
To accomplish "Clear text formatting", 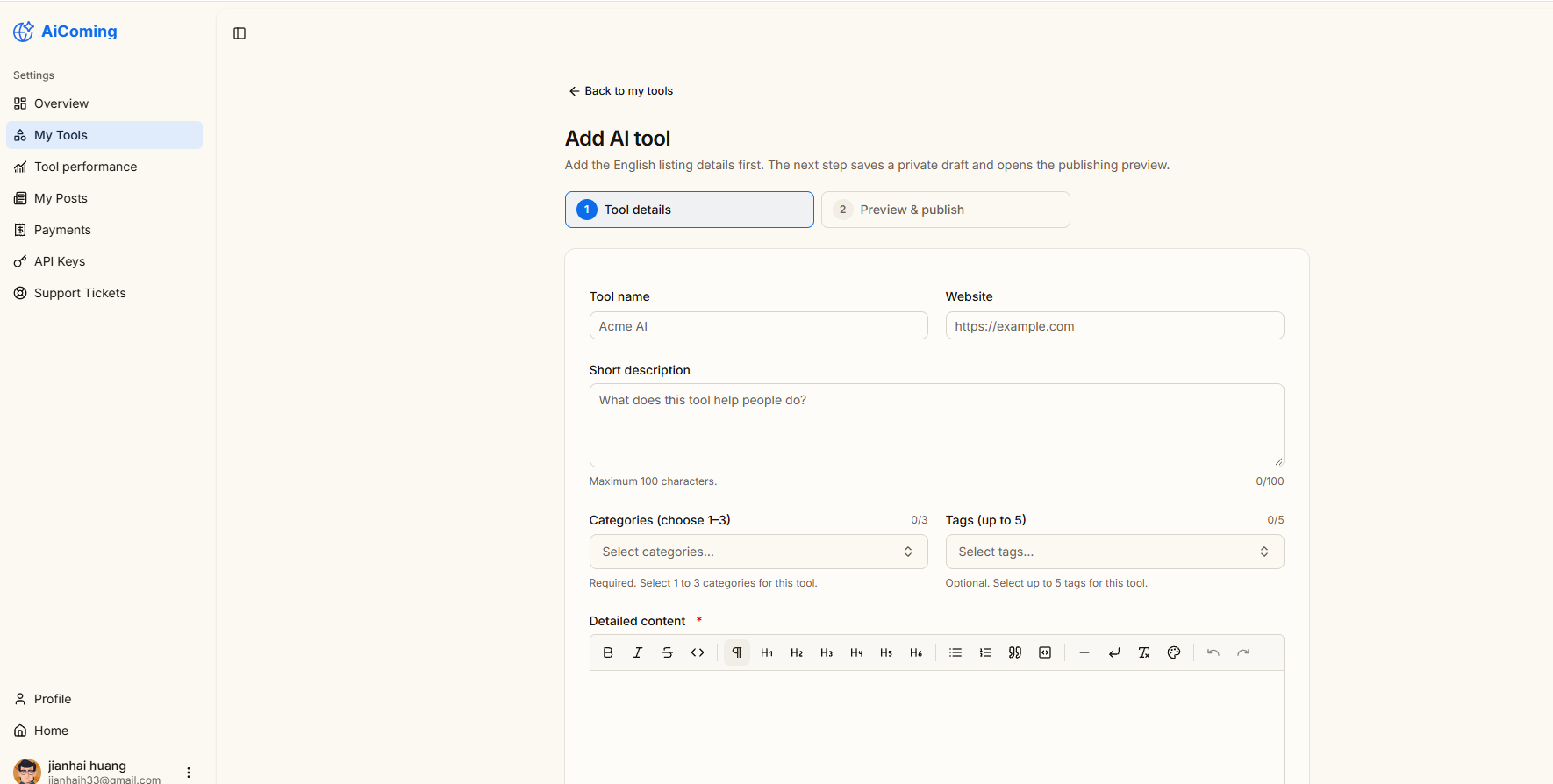I will click(1144, 652).
